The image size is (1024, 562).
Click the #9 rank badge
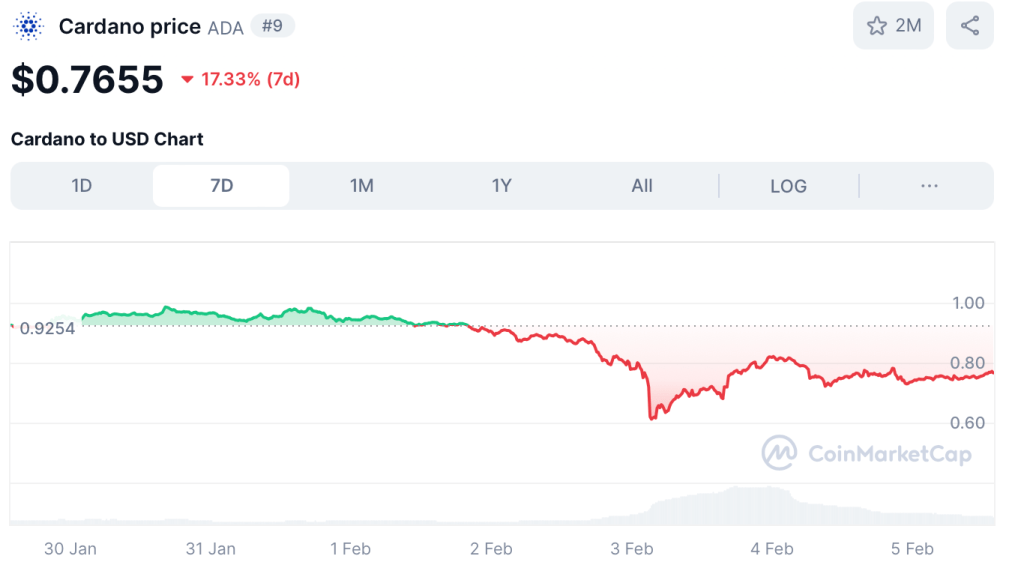point(272,26)
